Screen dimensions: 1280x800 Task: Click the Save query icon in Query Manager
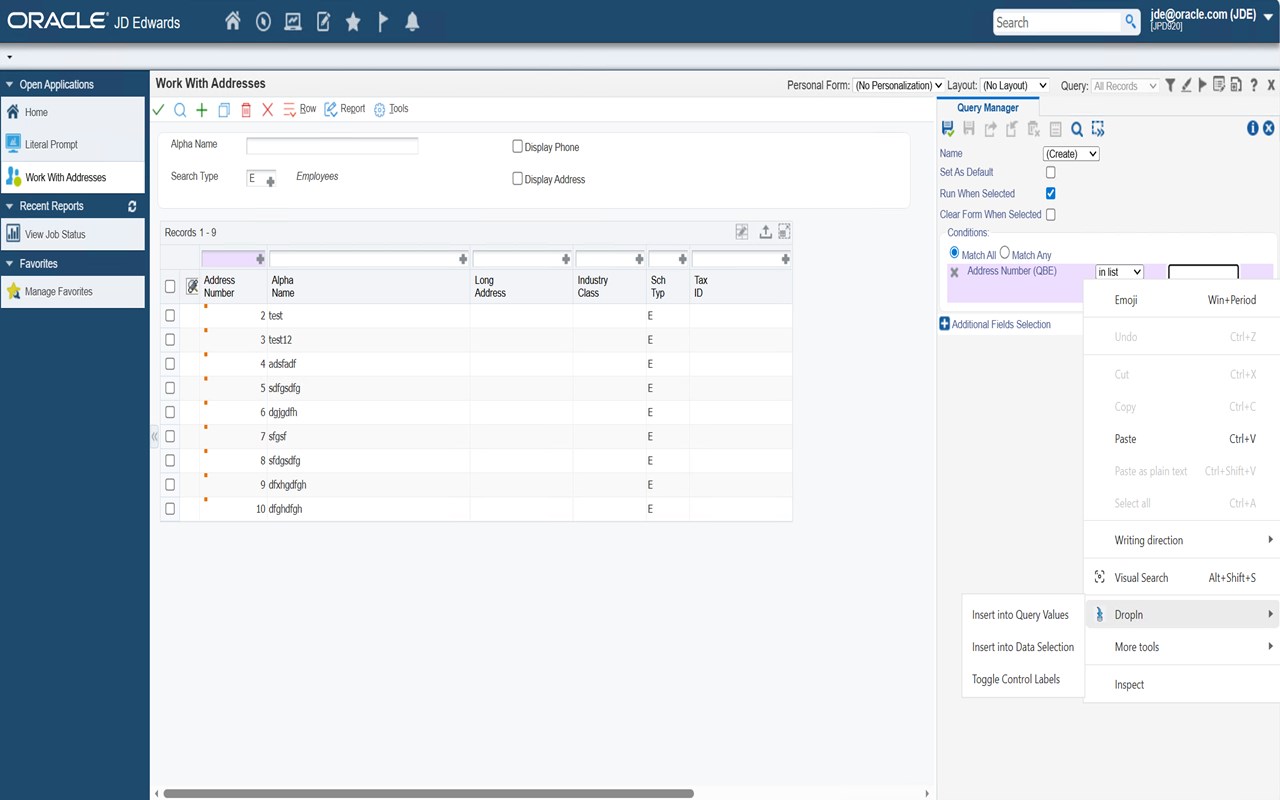[948, 129]
